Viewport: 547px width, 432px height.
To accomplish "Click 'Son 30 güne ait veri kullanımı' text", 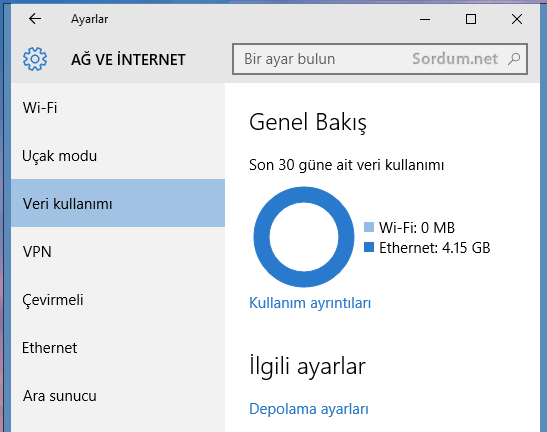I will 346,165.
